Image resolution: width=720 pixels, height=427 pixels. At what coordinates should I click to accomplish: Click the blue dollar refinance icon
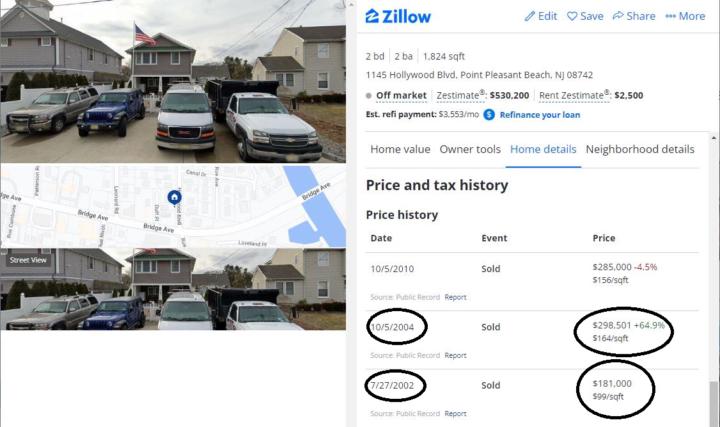click(x=489, y=115)
